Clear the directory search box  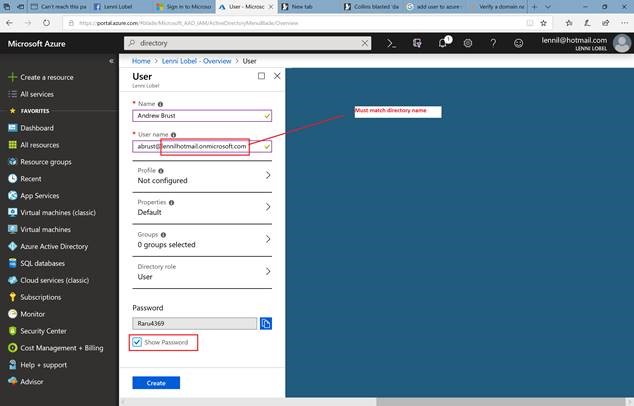[365, 43]
